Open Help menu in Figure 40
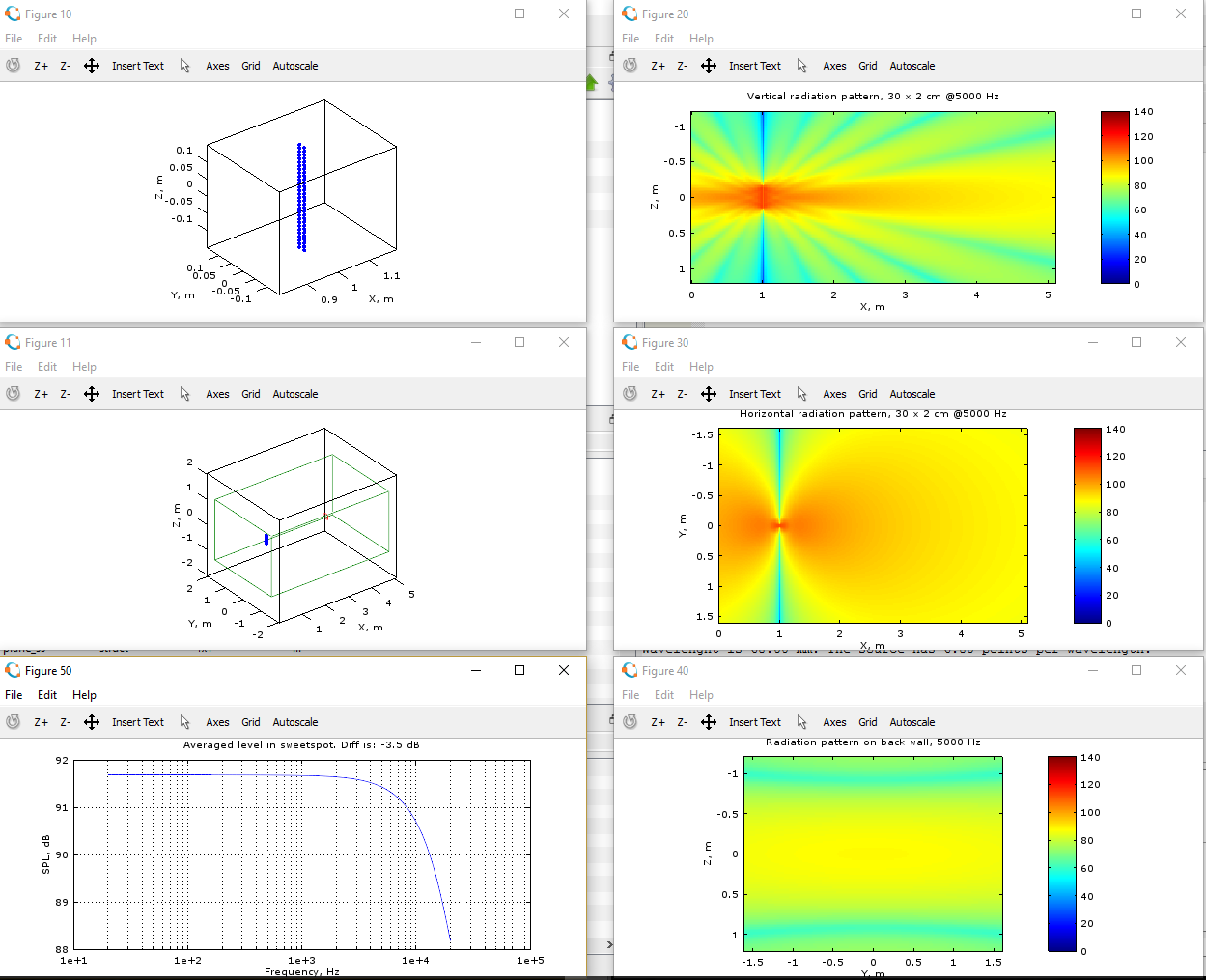1206x980 pixels. tap(701, 695)
